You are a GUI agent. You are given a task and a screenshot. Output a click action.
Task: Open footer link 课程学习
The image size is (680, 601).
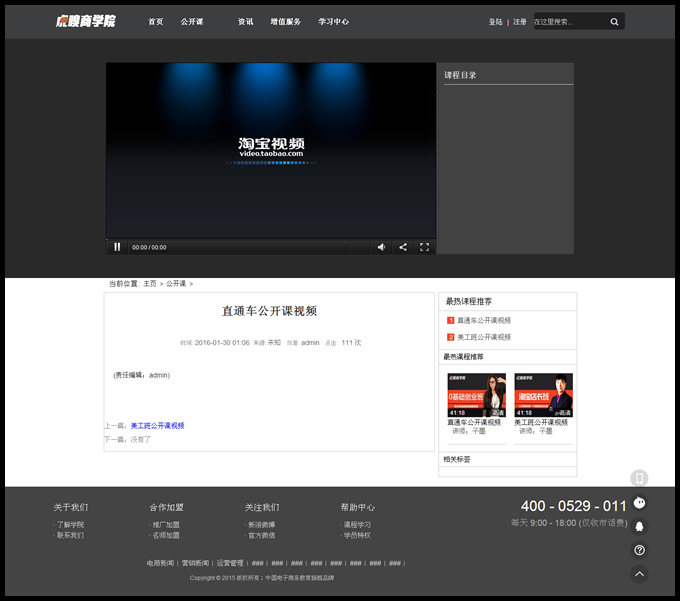[x=357, y=525]
